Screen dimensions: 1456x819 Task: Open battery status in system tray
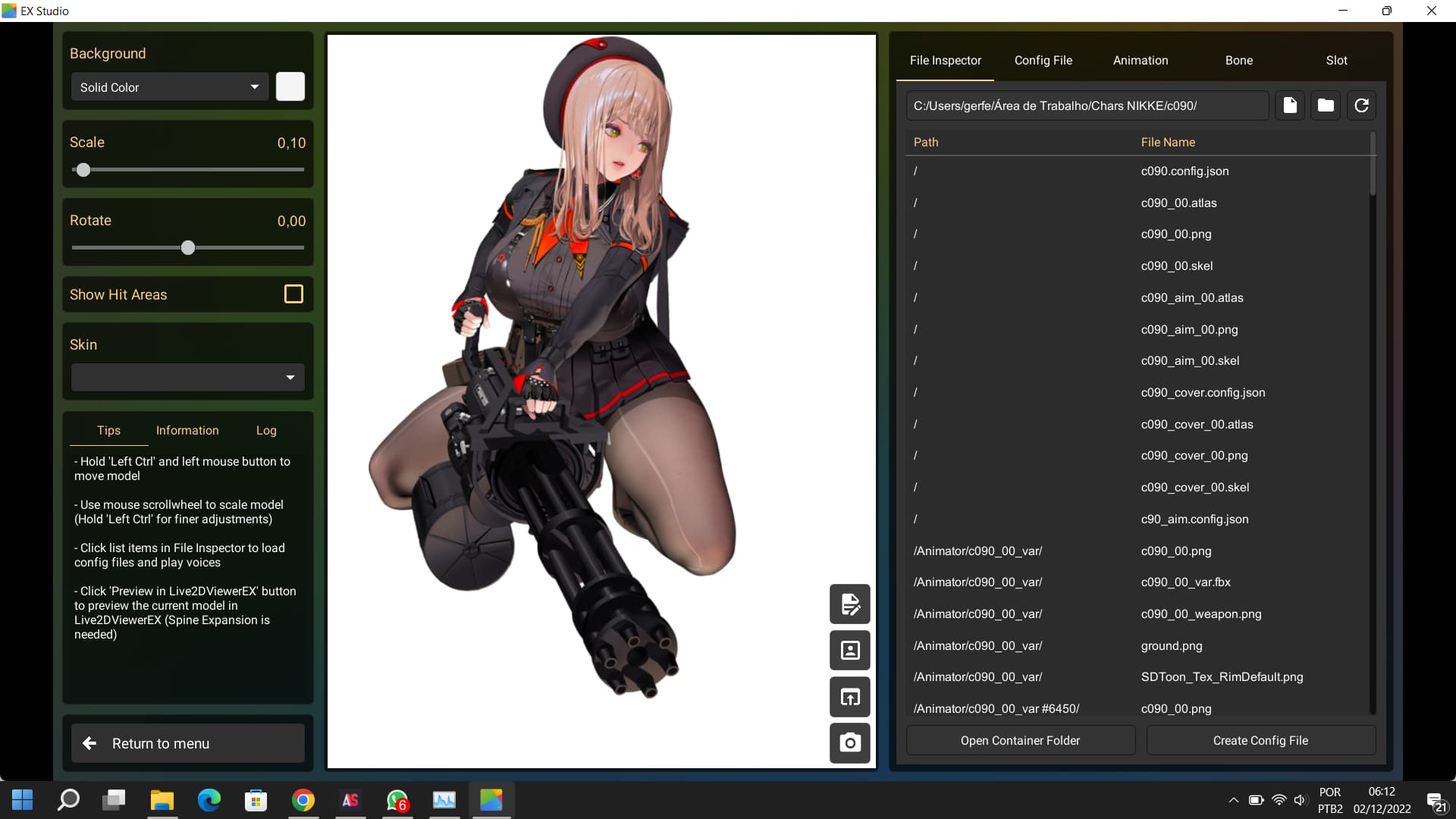[x=1256, y=800]
